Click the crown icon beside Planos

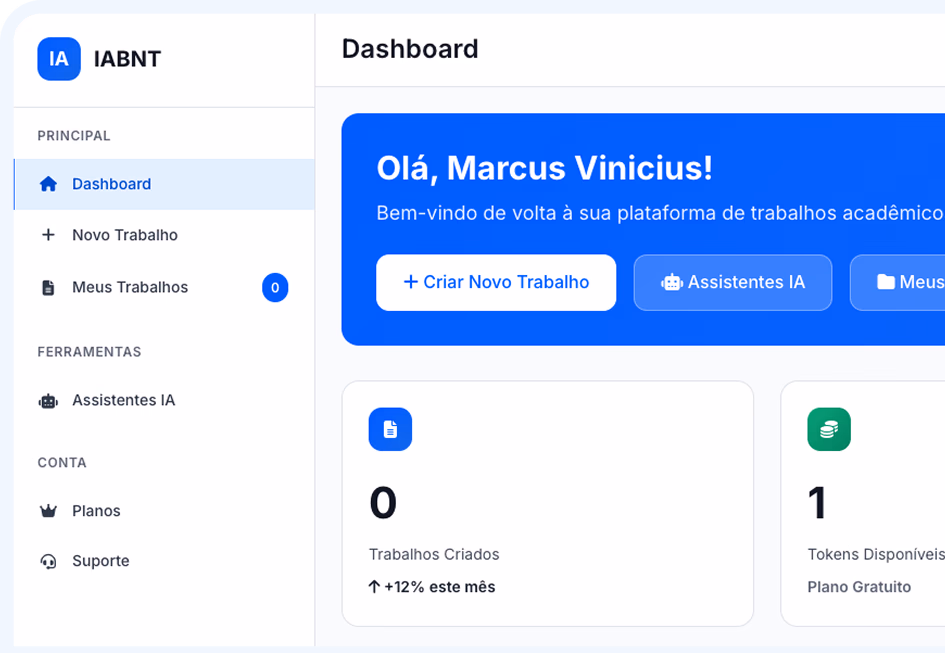click(48, 511)
